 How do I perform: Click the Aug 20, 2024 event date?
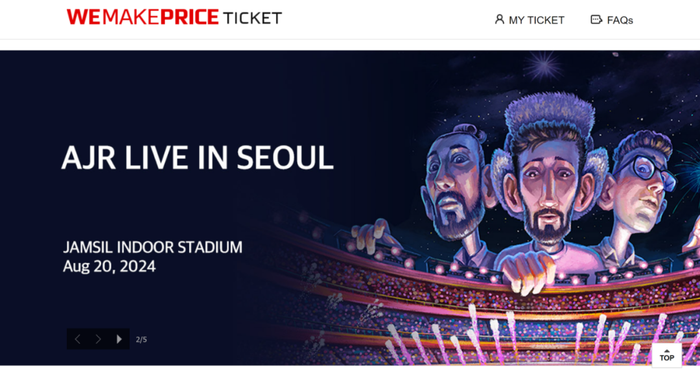[109, 266]
